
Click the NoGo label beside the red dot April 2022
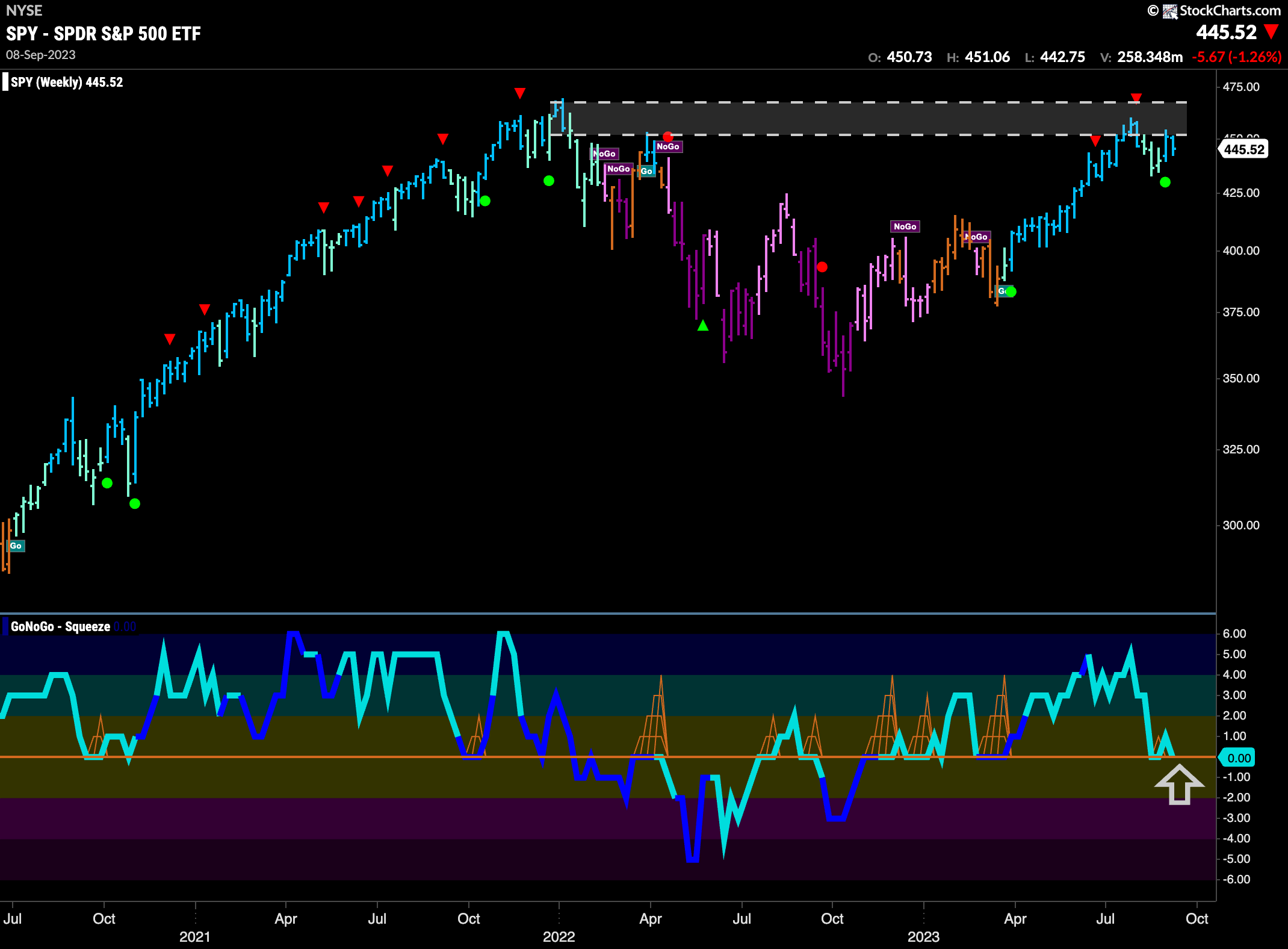click(668, 146)
